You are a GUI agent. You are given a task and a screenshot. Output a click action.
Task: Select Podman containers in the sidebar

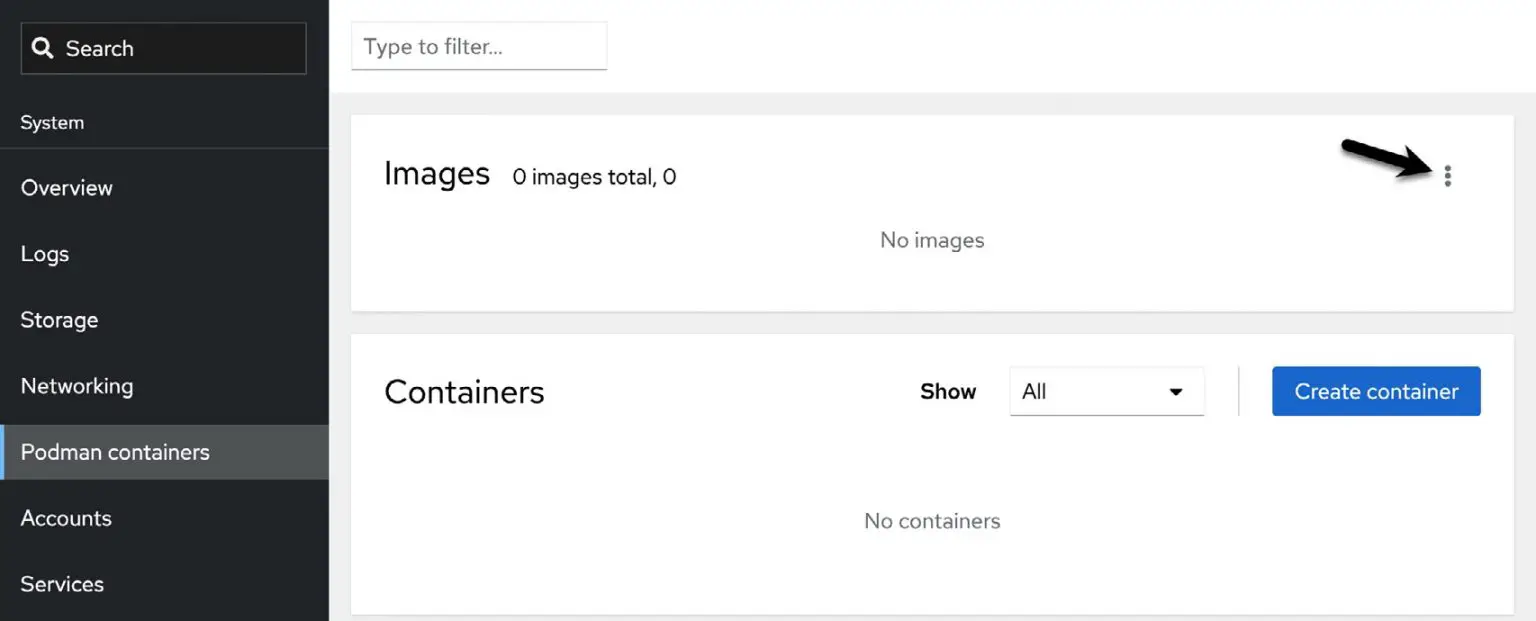(x=115, y=452)
